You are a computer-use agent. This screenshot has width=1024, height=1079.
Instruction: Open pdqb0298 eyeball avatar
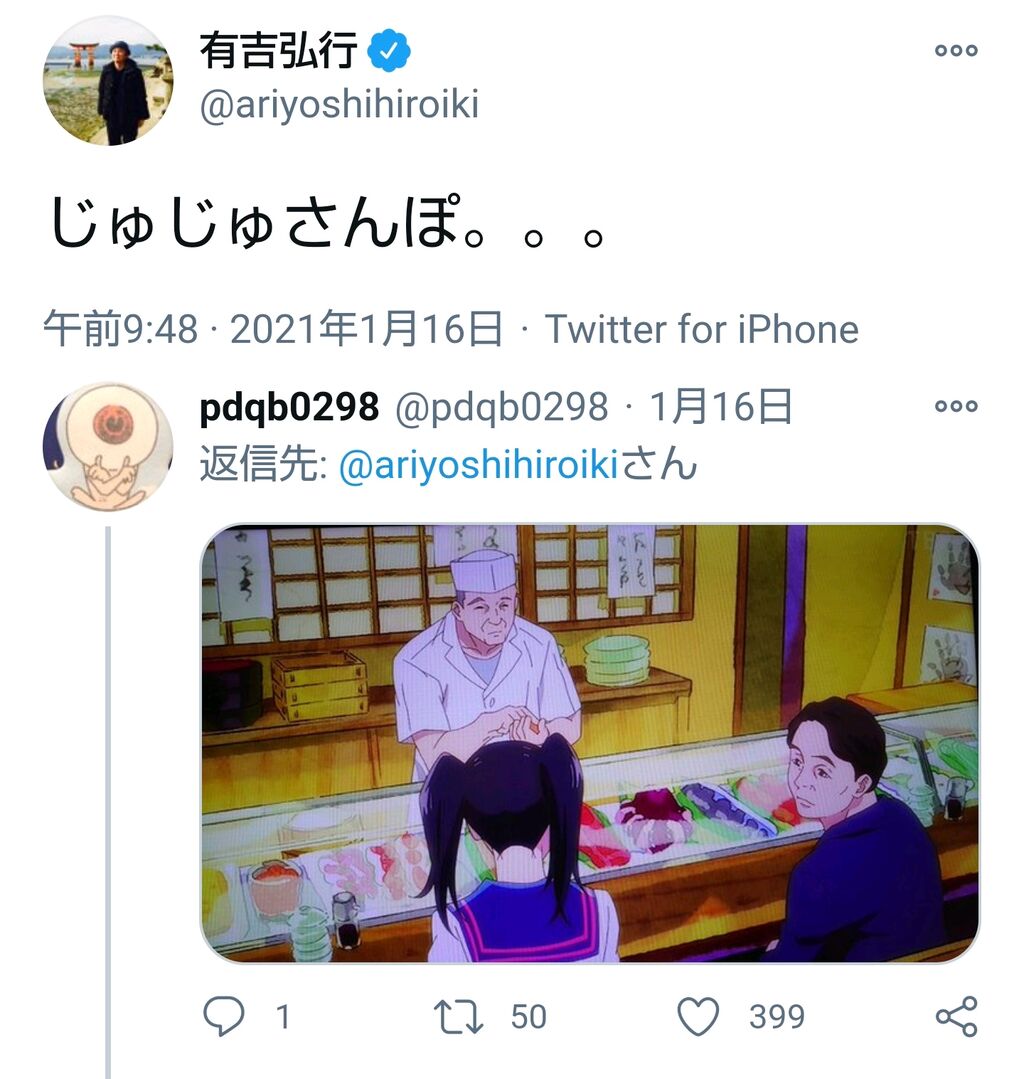point(108,447)
